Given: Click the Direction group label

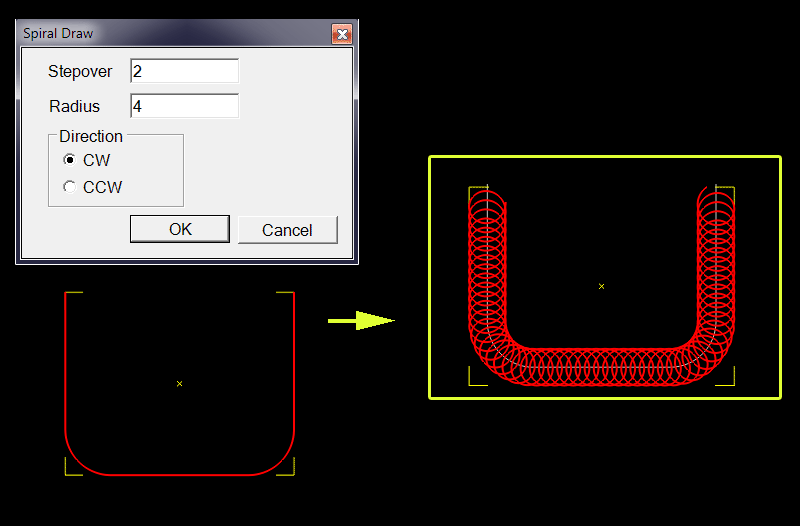Looking at the screenshot, I should coord(91,137).
